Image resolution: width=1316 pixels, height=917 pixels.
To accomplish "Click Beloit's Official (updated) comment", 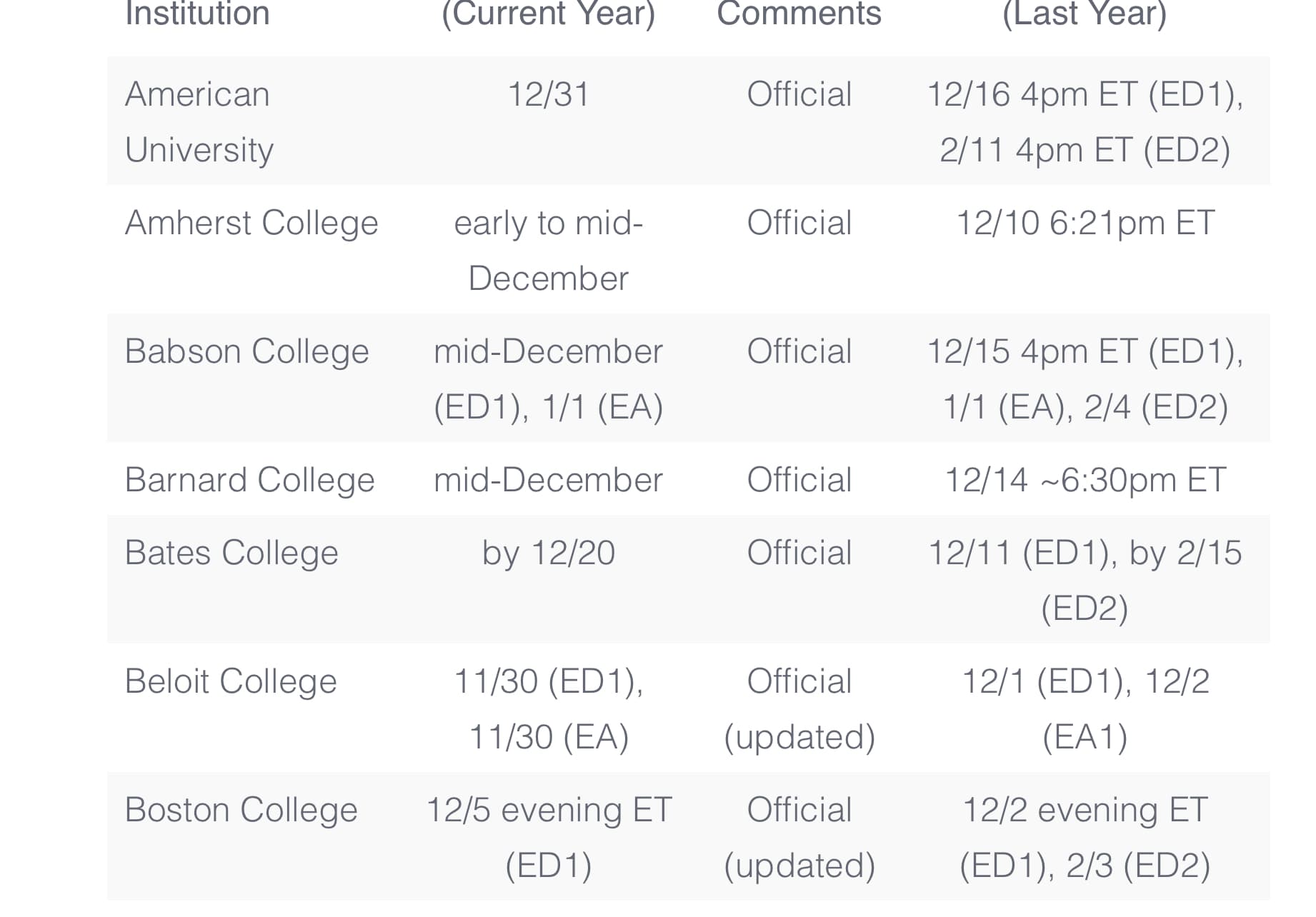I will [x=799, y=709].
